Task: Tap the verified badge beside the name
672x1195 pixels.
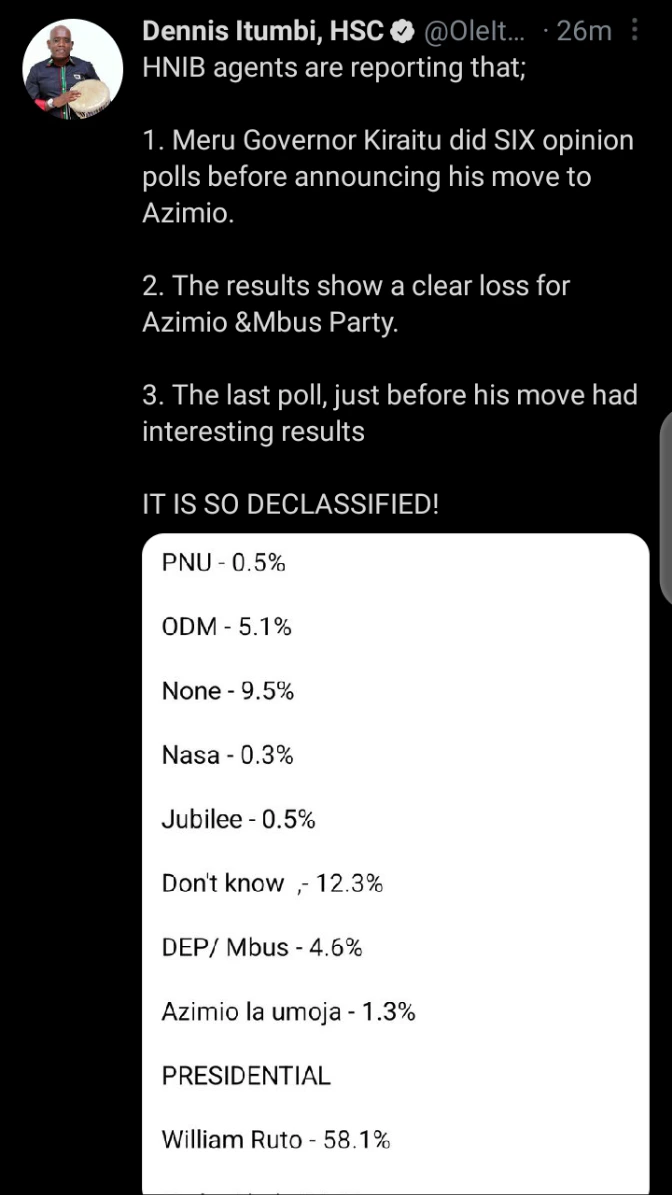Action: [402, 32]
